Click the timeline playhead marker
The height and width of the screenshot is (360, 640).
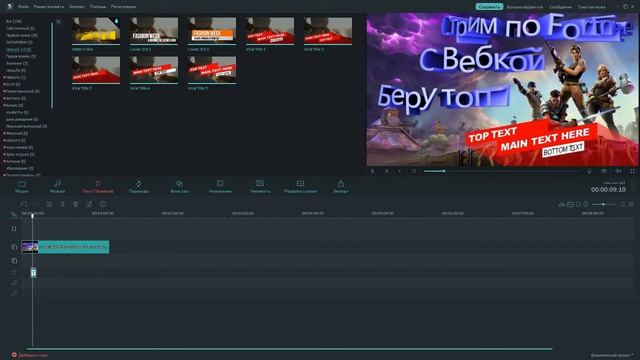(x=32, y=215)
